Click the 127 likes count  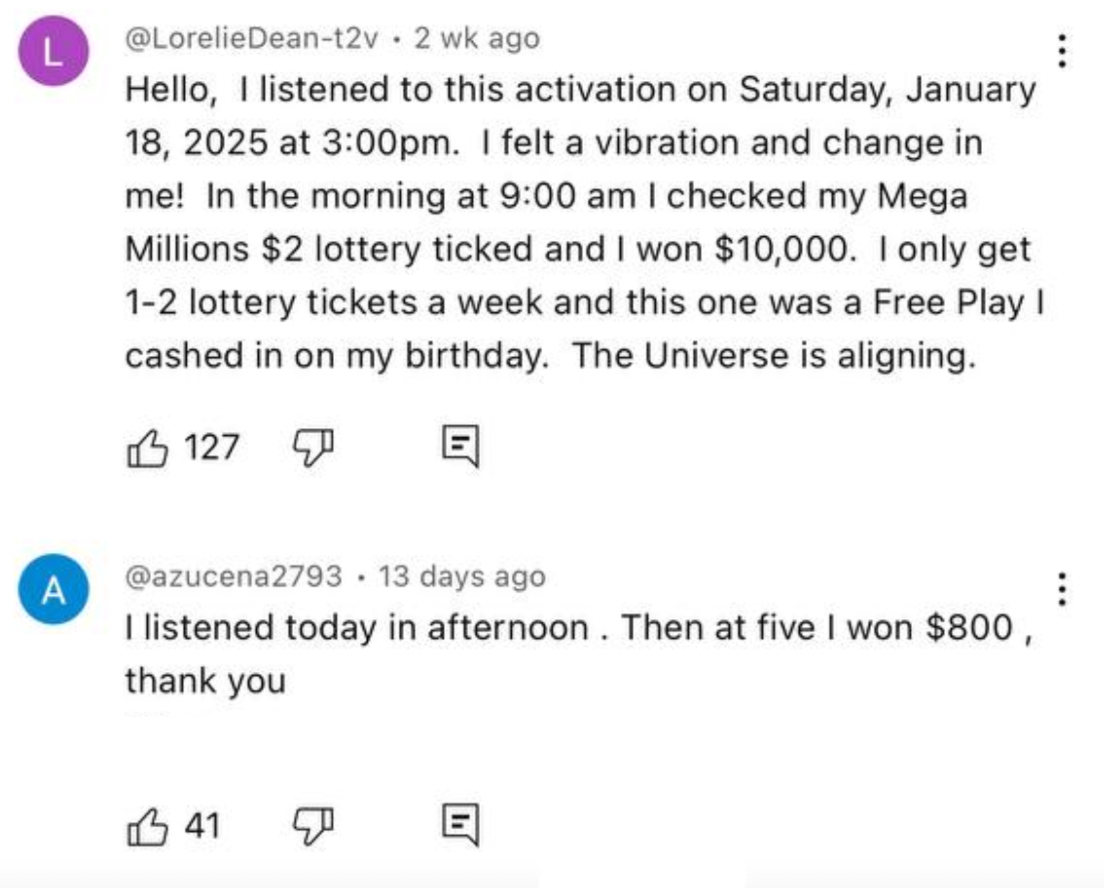coord(212,446)
